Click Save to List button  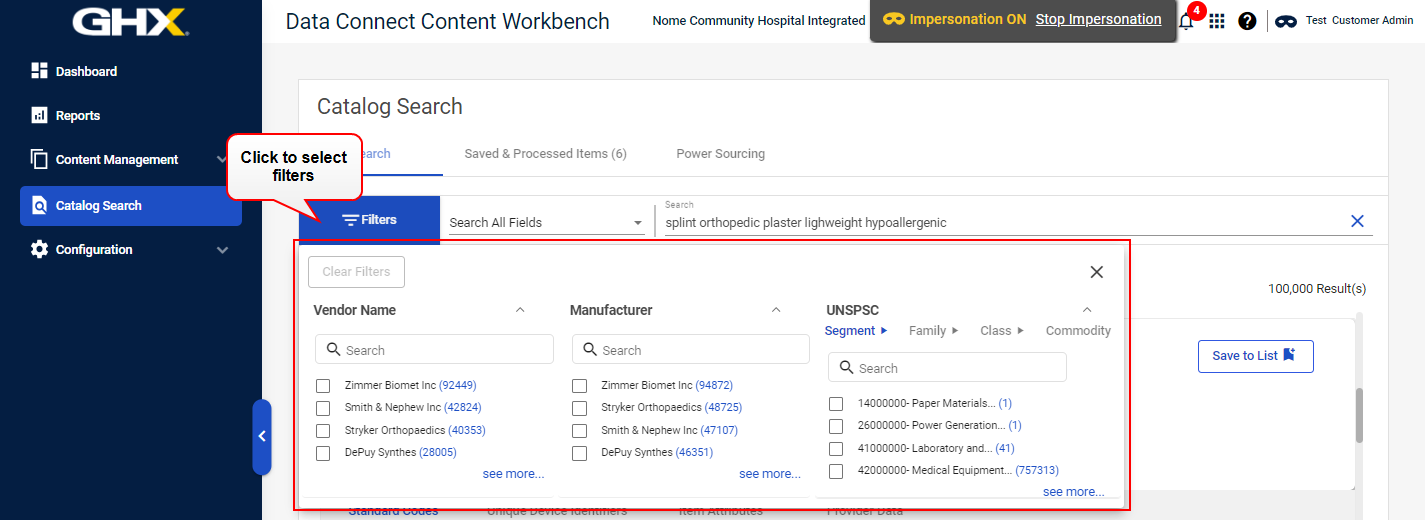click(x=1255, y=356)
